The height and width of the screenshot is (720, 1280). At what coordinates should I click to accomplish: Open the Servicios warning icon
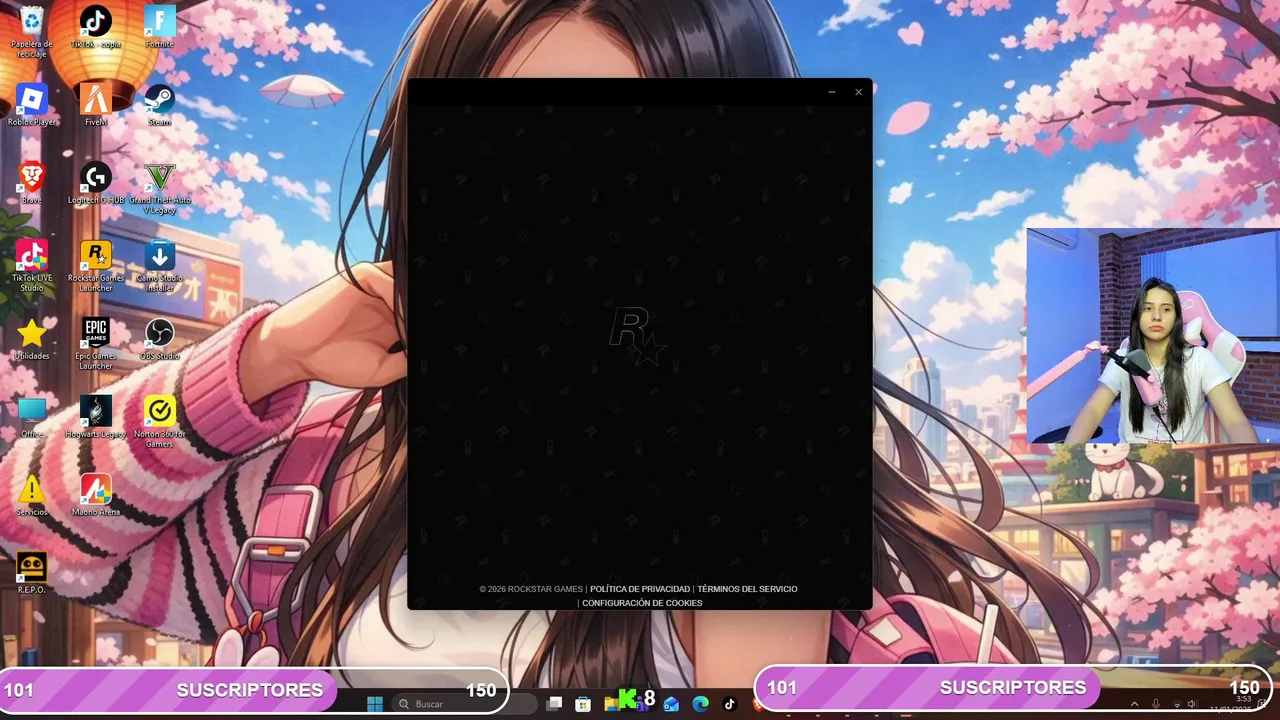click(32, 494)
